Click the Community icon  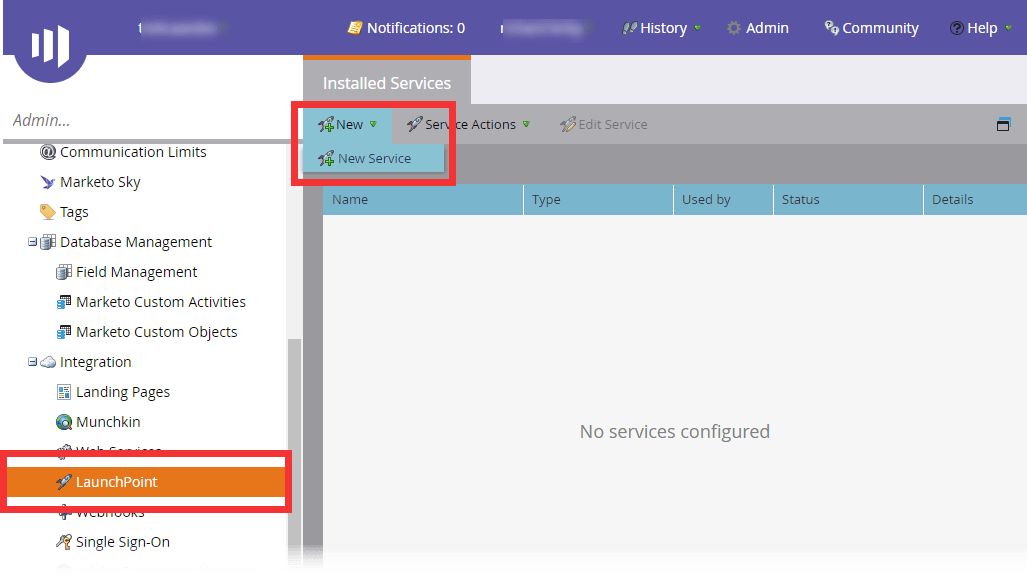click(x=831, y=28)
